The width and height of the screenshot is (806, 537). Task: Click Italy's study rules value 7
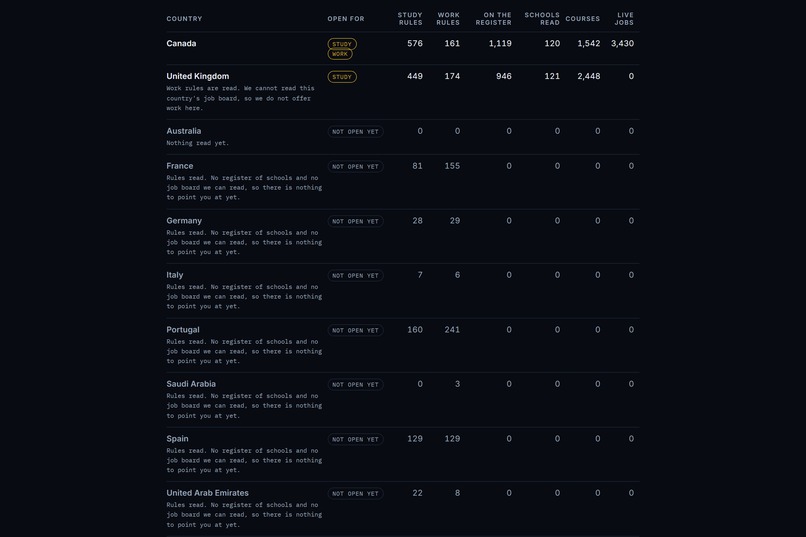[x=420, y=275]
